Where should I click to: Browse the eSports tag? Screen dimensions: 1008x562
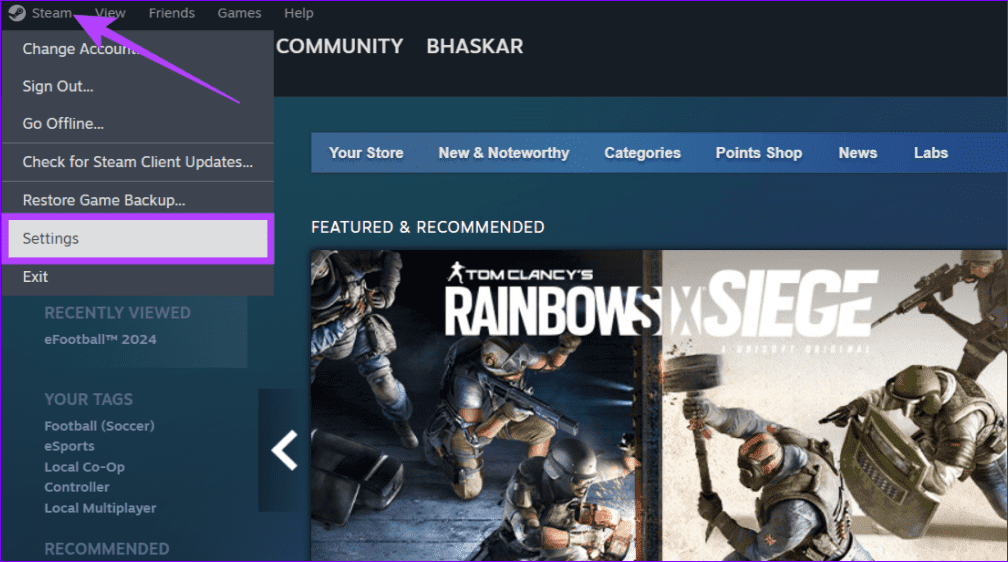(69, 446)
